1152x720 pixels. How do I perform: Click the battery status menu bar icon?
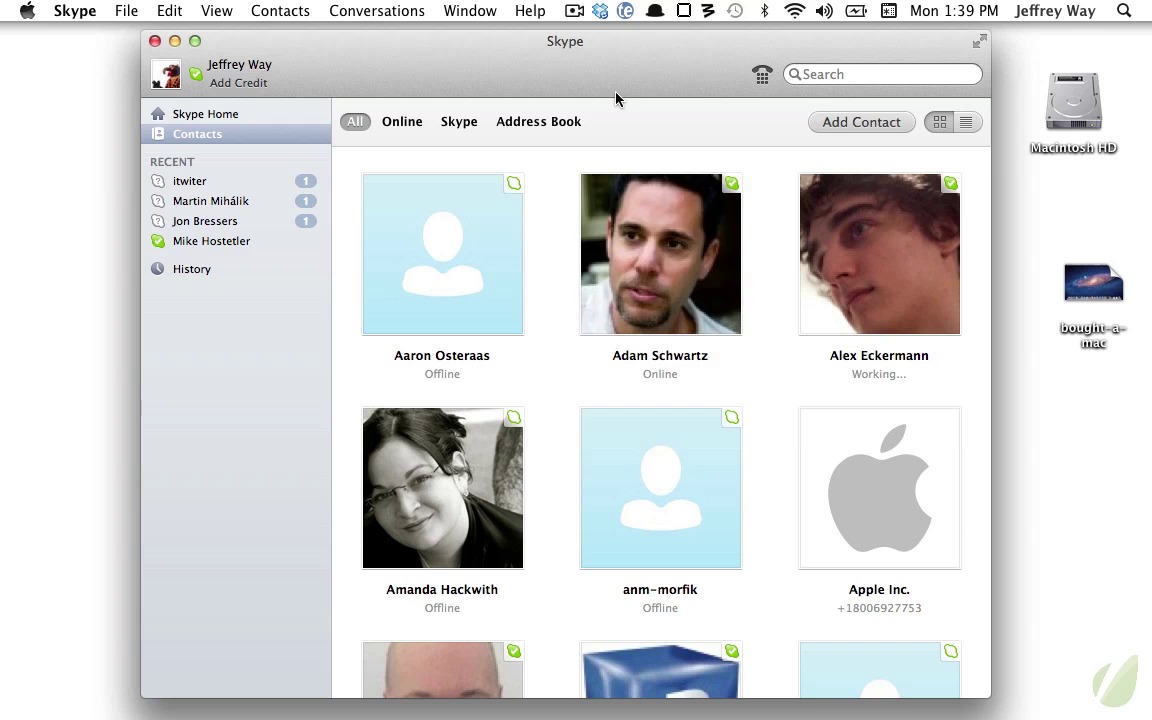(x=856, y=10)
